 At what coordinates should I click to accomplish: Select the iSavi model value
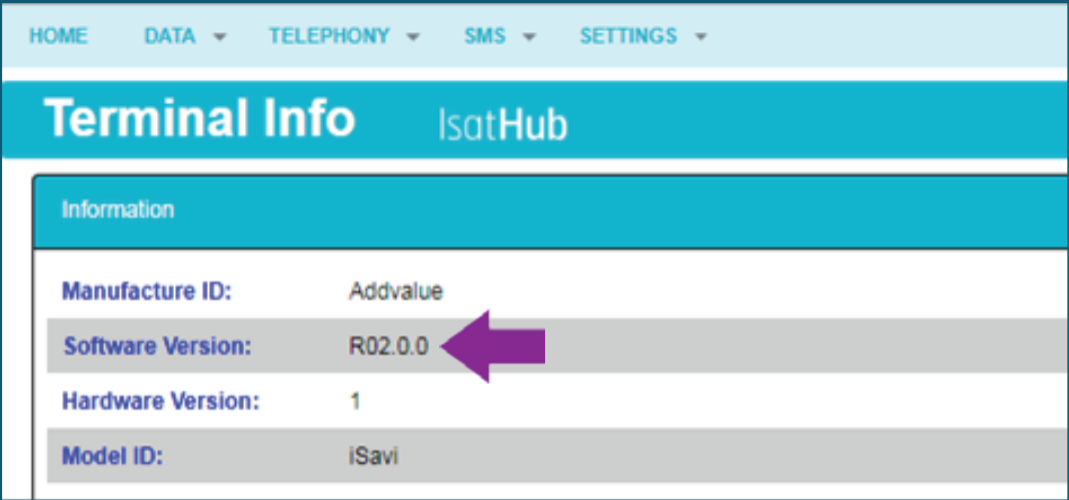[373, 456]
